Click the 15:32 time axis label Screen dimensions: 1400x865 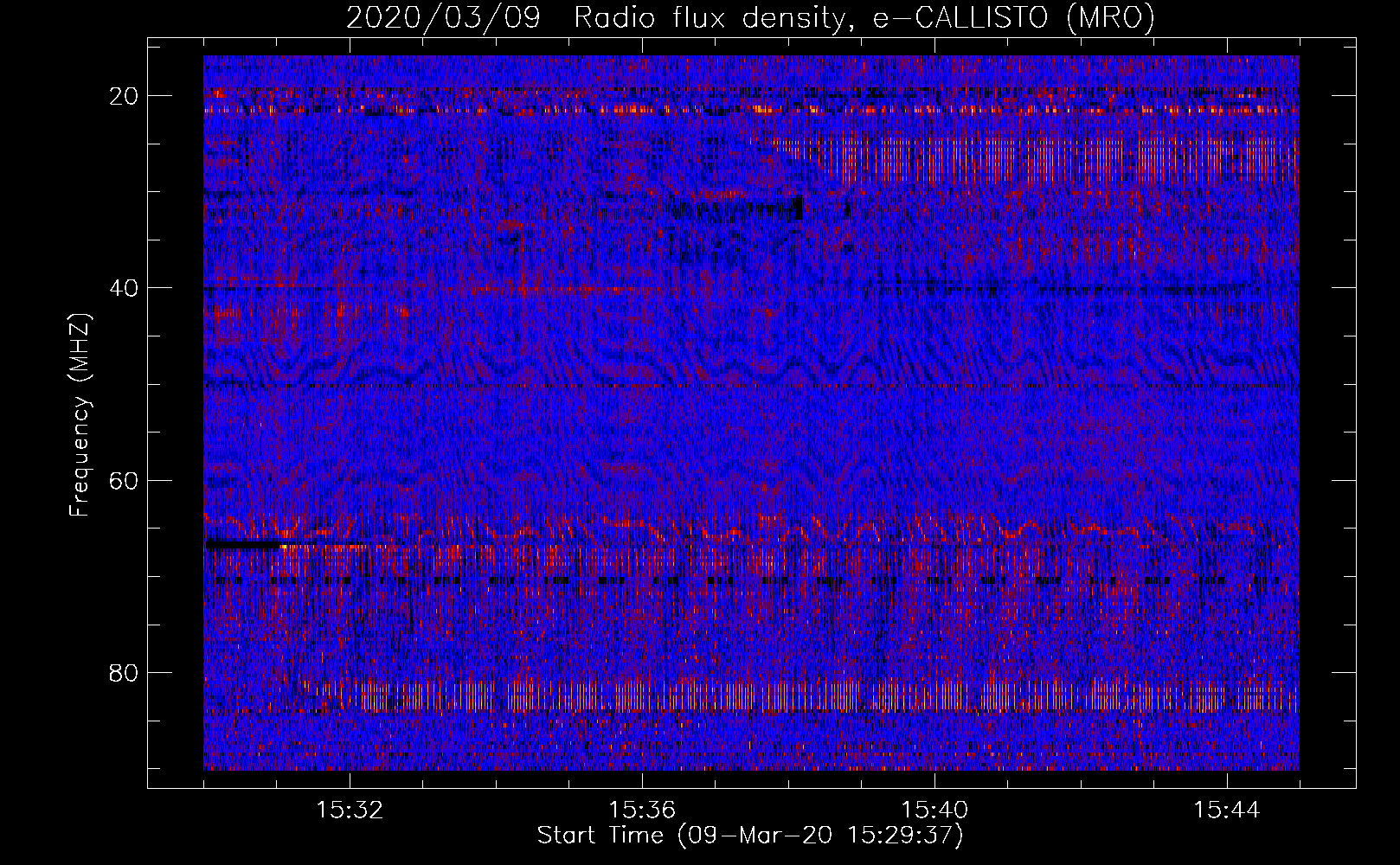350,811
